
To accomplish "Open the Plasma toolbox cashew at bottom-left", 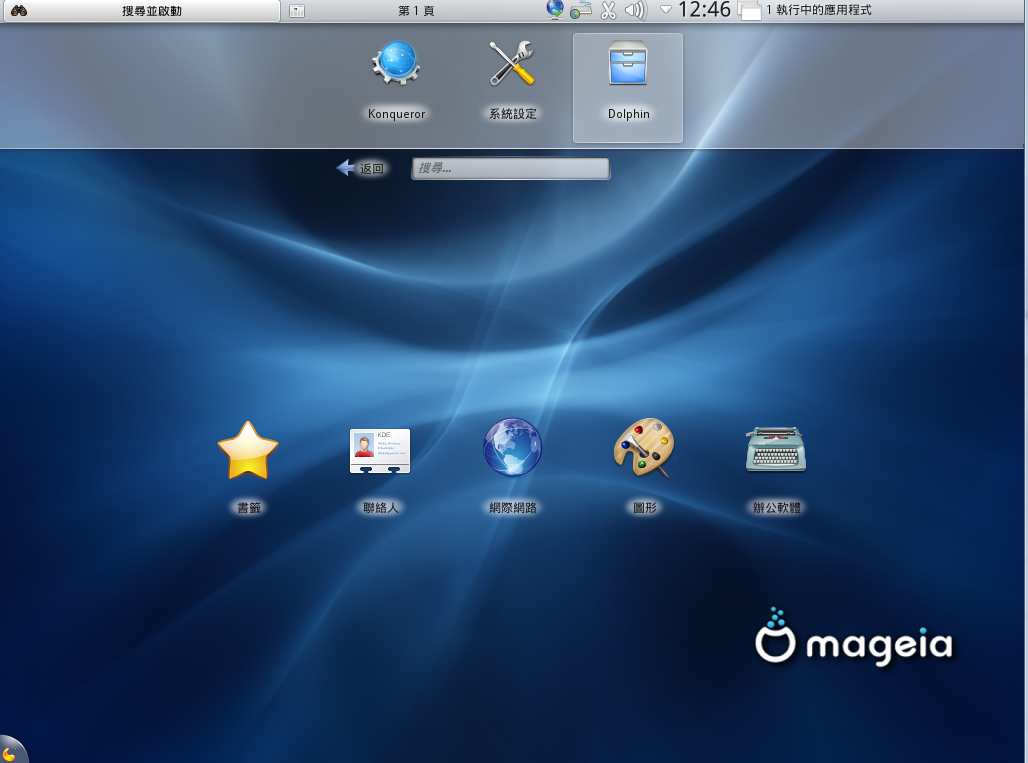I will click(x=12, y=750).
